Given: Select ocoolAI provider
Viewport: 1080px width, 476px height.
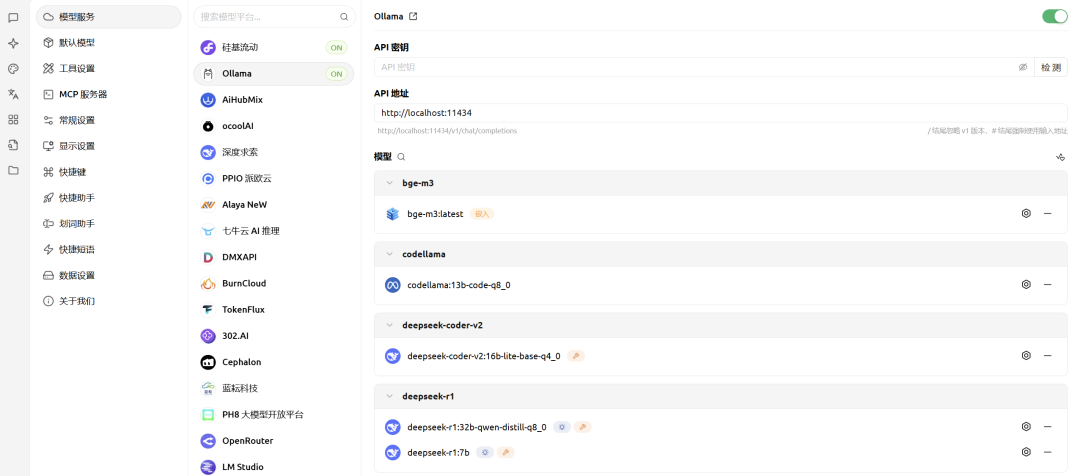Looking at the screenshot, I should 273,126.
